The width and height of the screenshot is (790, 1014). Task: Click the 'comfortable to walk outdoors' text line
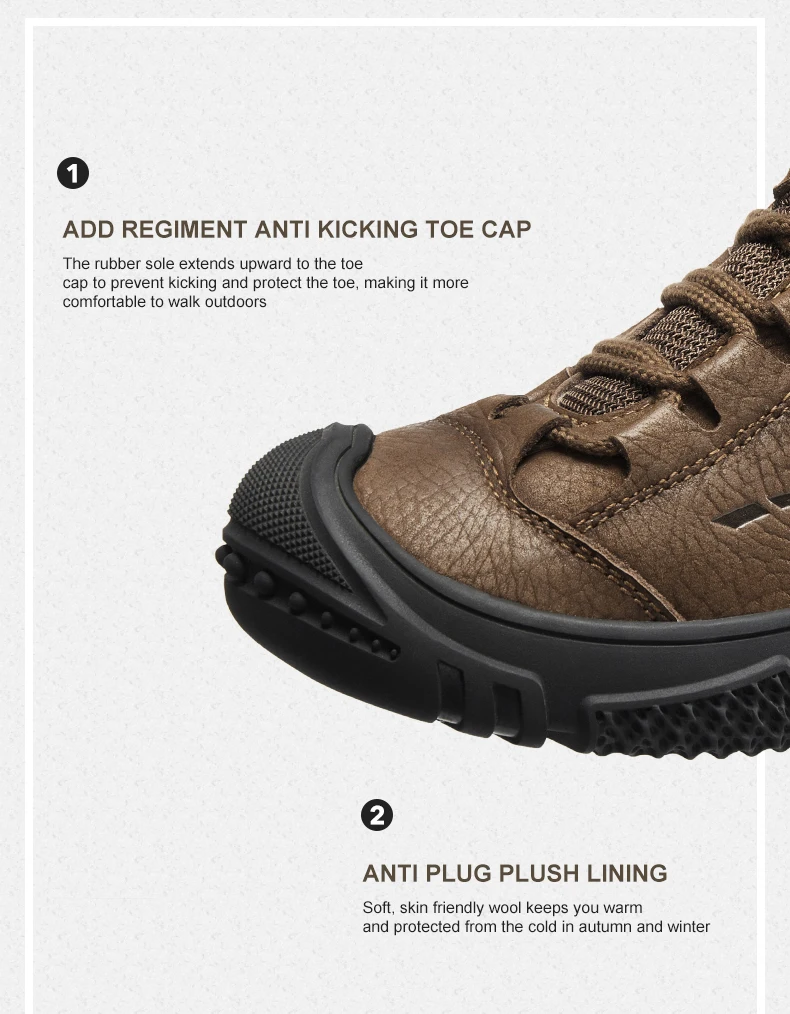(x=164, y=302)
